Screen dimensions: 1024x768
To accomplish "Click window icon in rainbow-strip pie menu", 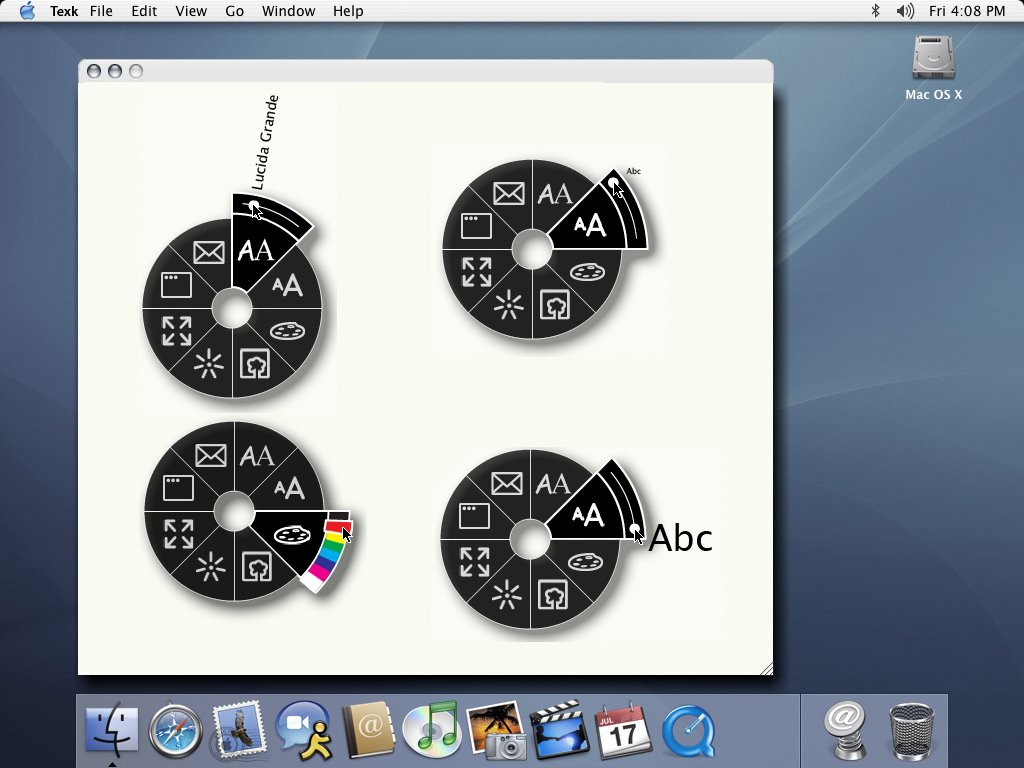I will (x=178, y=488).
